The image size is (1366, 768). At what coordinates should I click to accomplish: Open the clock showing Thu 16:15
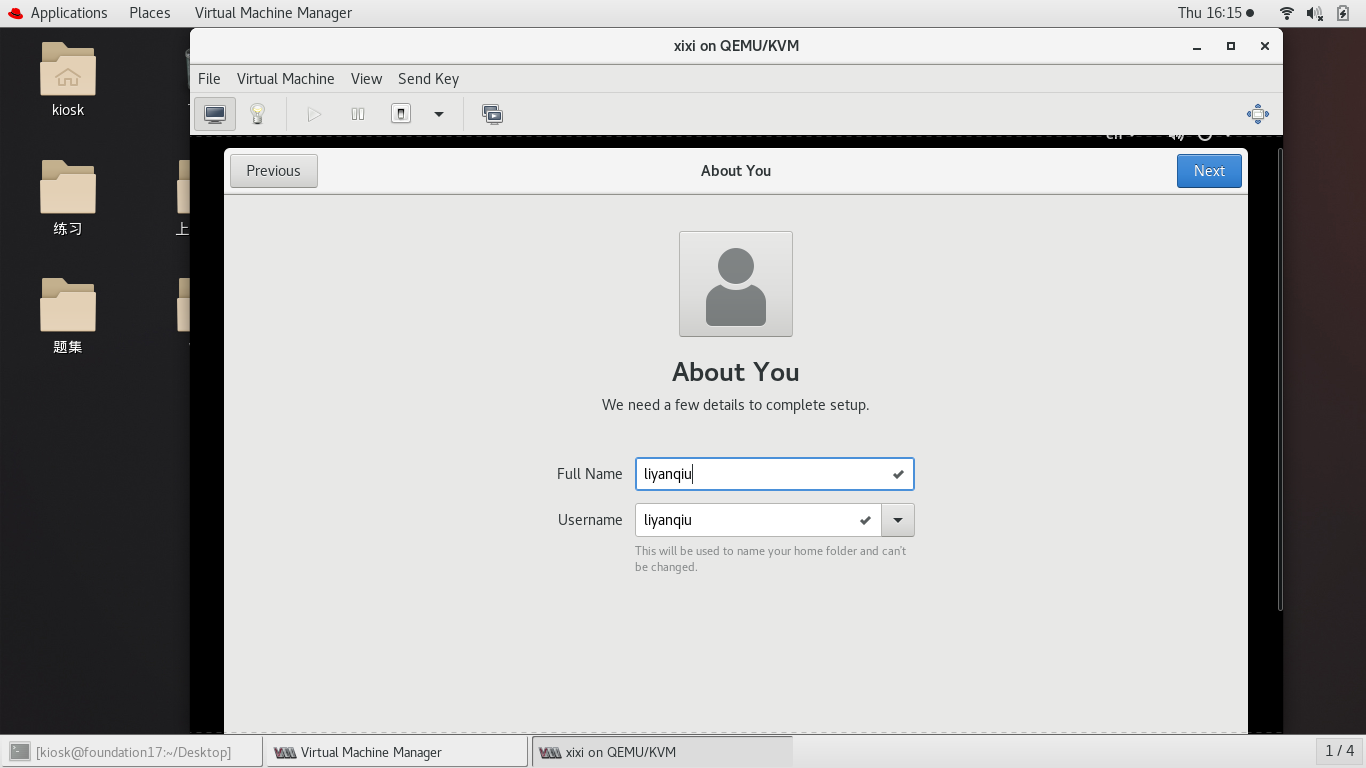pyautogui.click(x=1215, y=13)
